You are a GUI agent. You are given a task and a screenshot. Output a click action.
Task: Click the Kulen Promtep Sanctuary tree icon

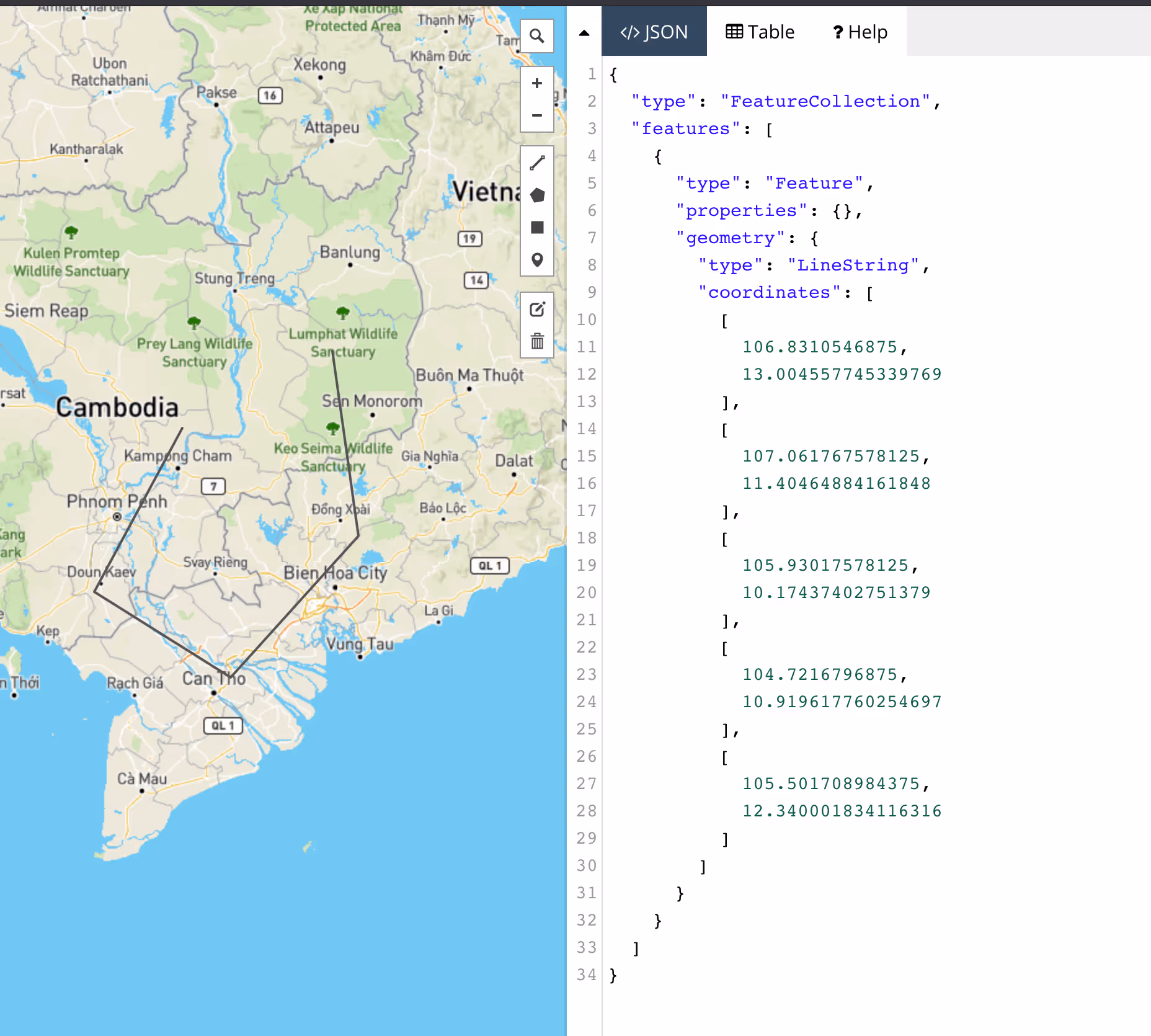click(x=71, y=232)
